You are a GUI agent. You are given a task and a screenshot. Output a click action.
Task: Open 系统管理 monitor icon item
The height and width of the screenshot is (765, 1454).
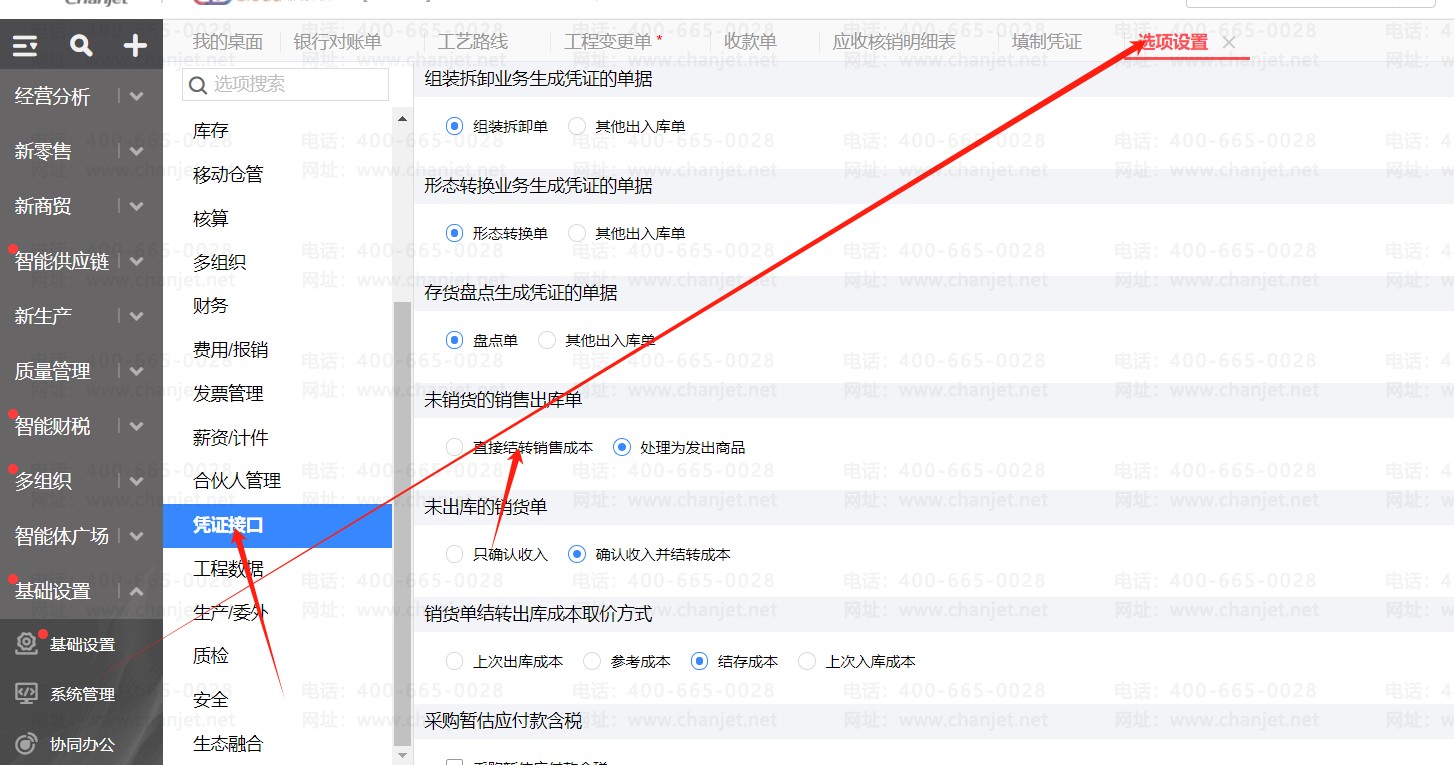27,694
